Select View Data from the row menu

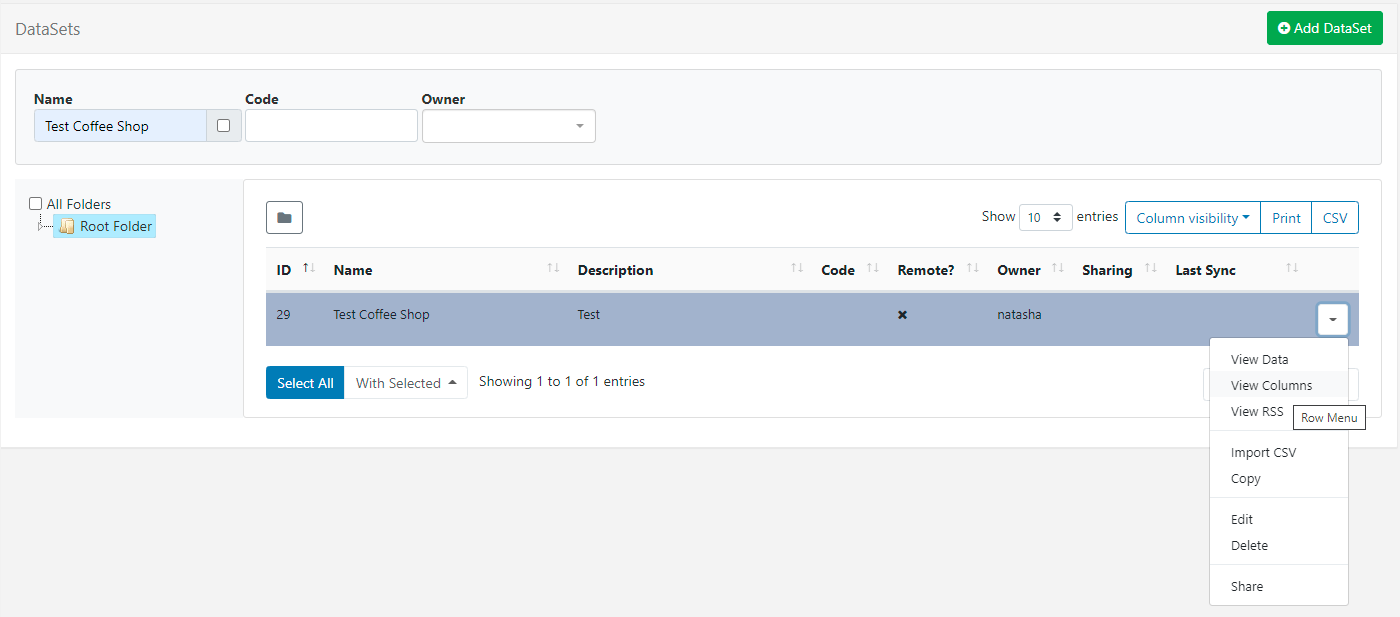[x=1259, y=359]
